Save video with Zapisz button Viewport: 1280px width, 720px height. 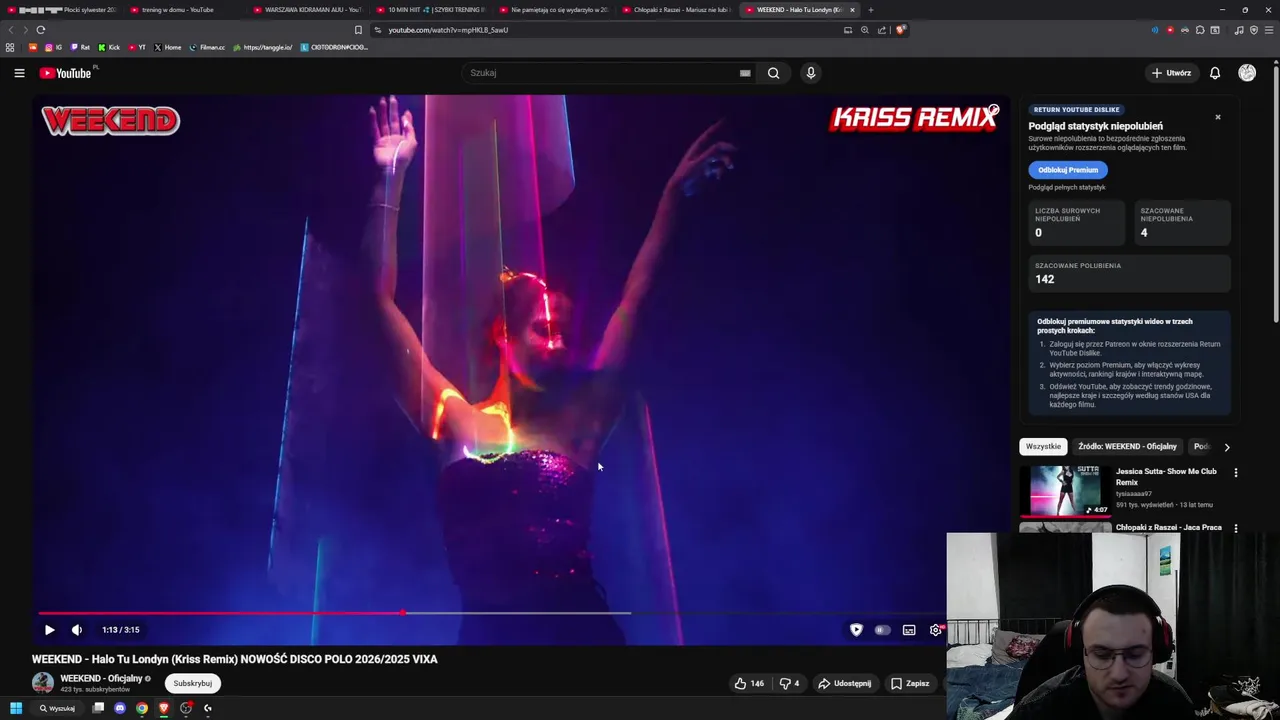pyautogui.click(x=910, y=684)
